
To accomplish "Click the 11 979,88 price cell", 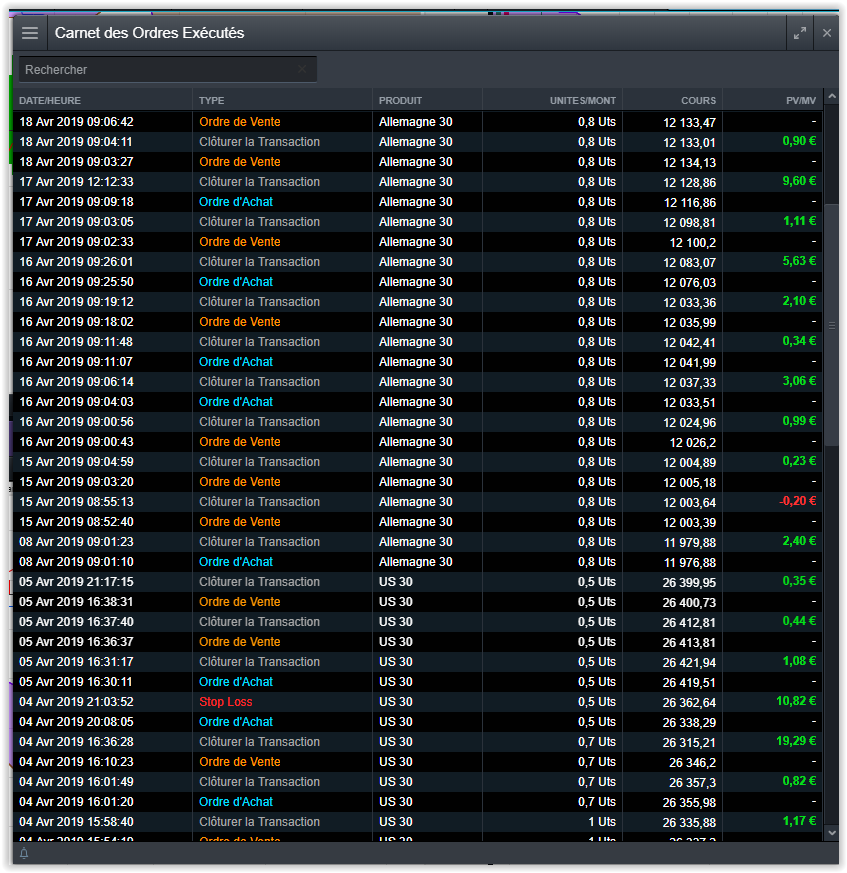I will point(689,543).
